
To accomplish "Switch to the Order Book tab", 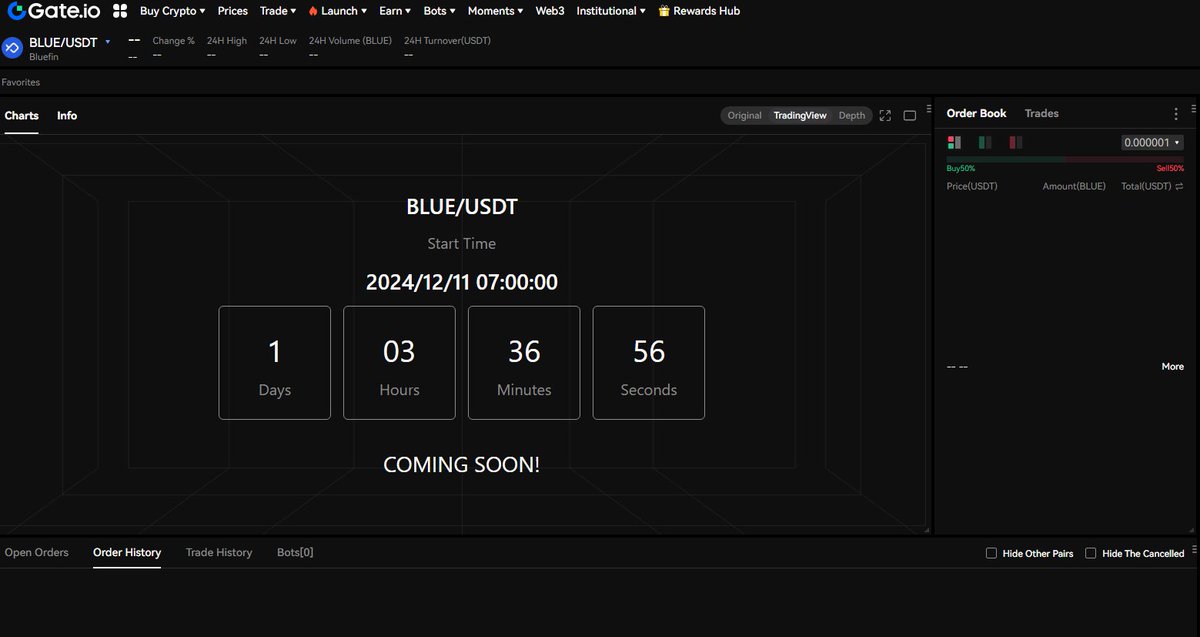I will coord(977,114).
